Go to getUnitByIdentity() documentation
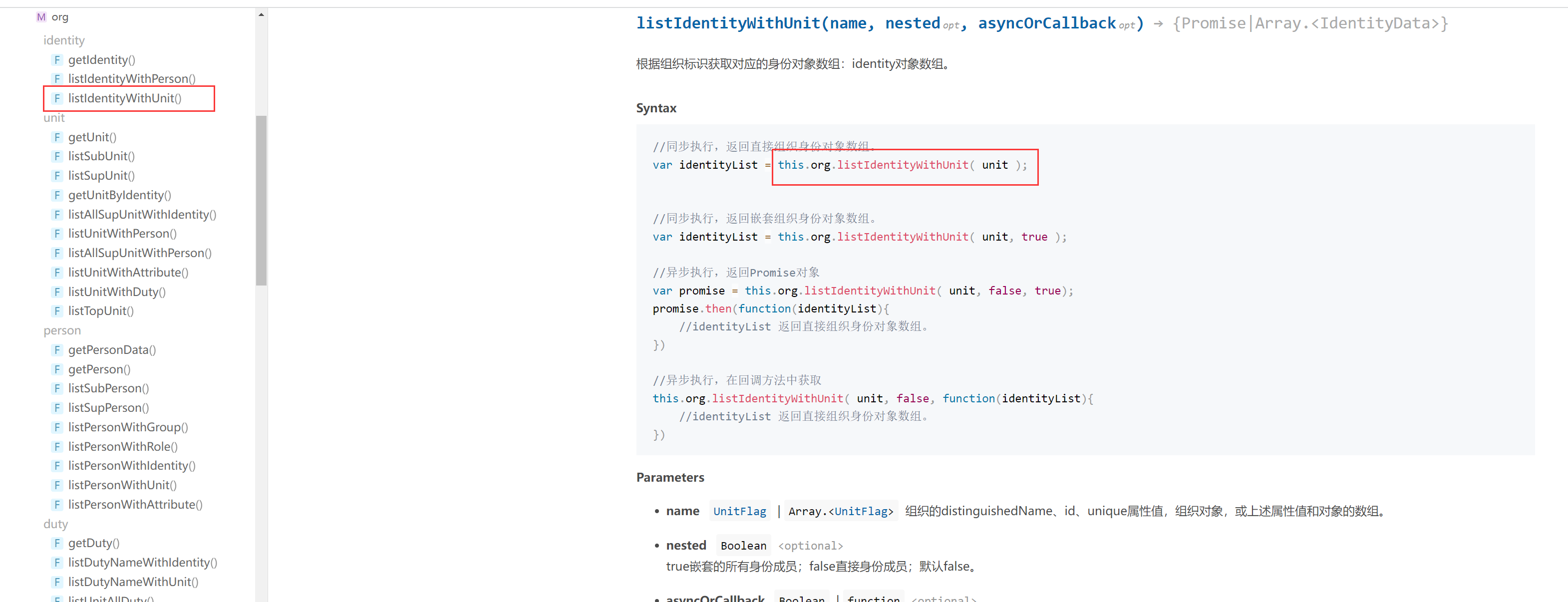This screenshot has height=602, width=1568. (119, 195)
